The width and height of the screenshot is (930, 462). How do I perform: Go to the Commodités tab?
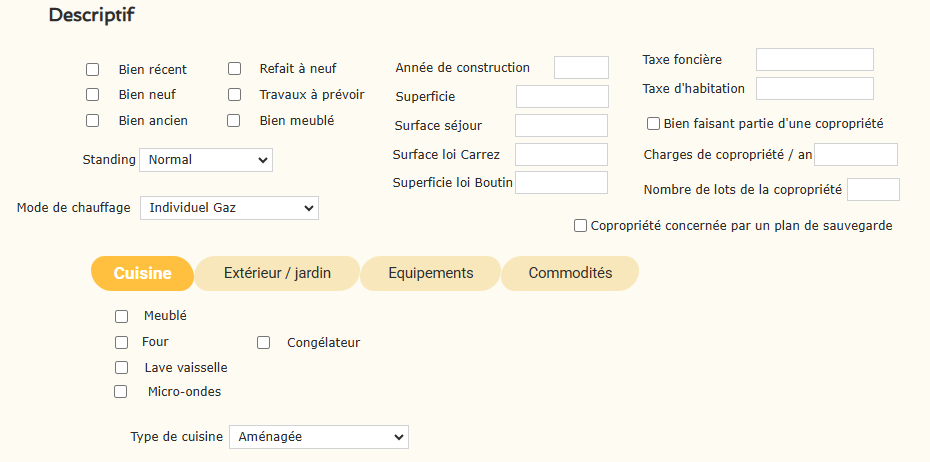(570, 273)
